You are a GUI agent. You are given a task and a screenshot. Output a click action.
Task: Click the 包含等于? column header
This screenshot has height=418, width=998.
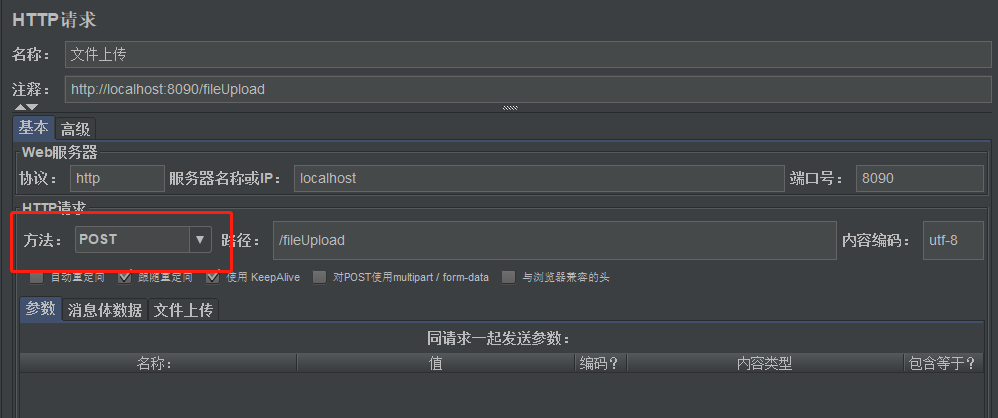pos(943,363)
